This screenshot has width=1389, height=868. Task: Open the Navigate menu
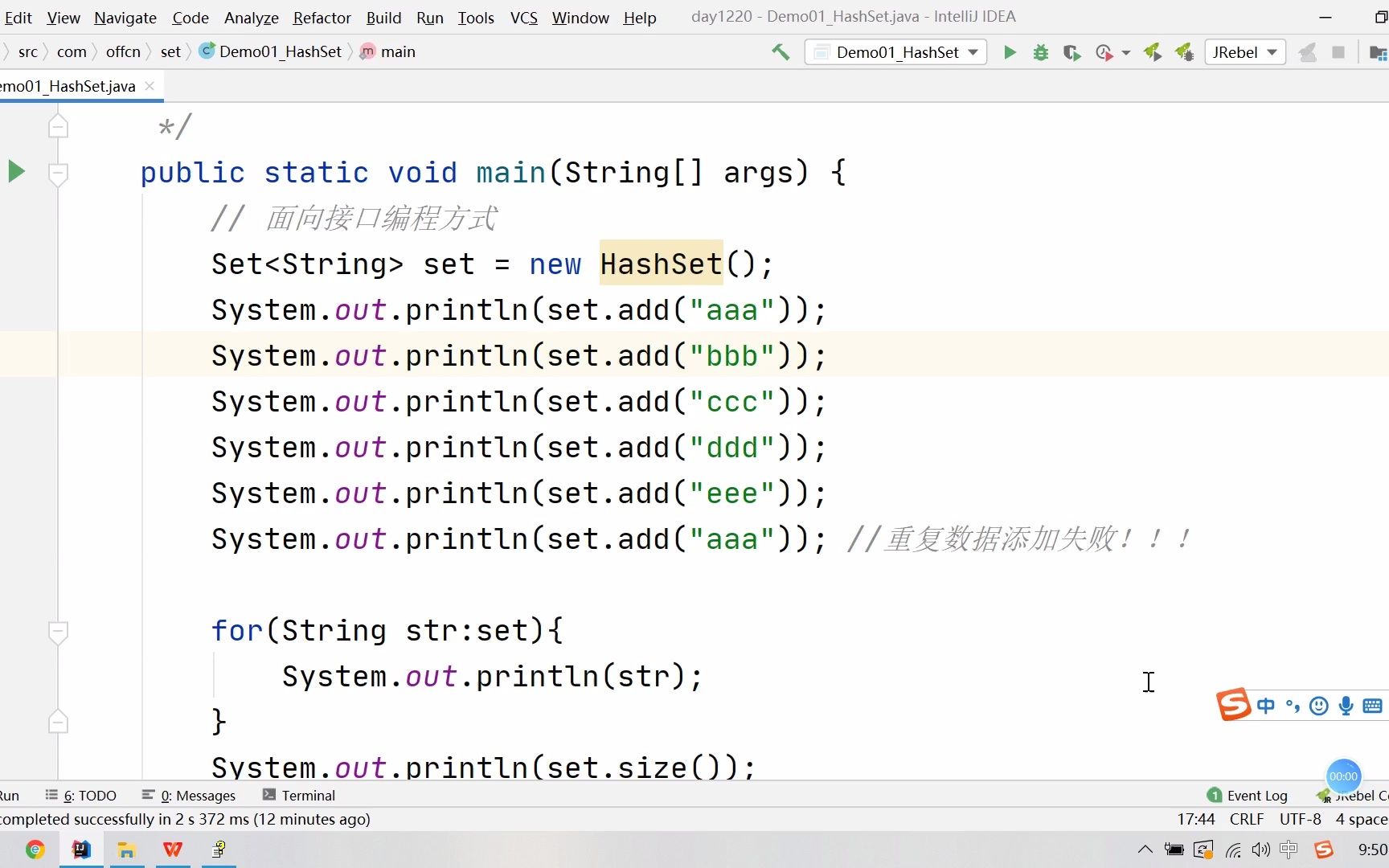[x=125, y=18]
